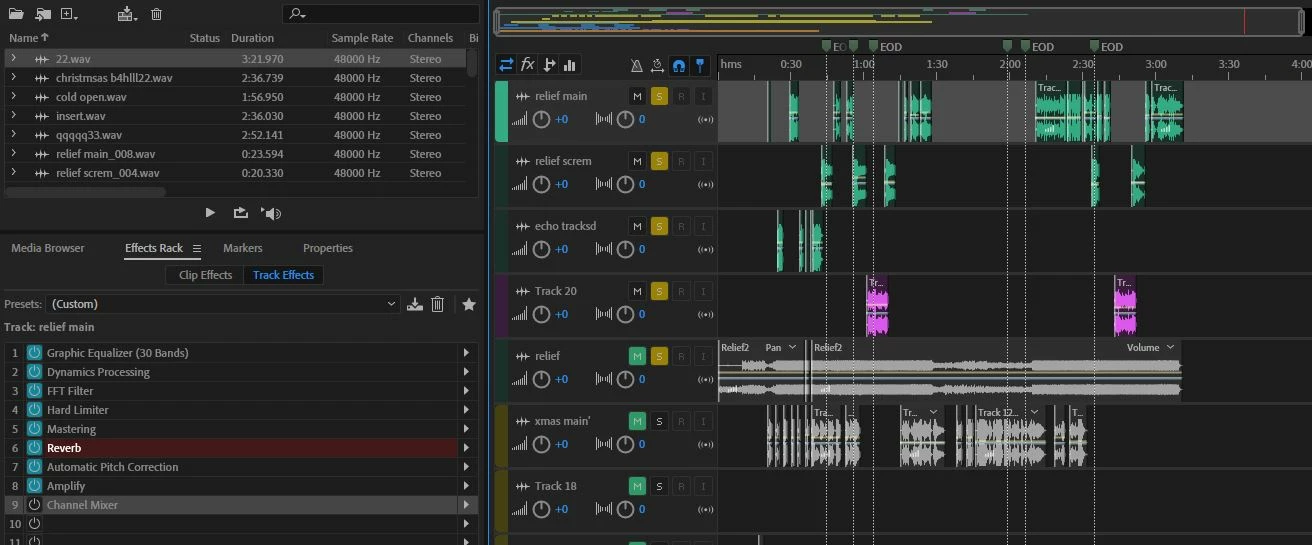
Task: Expand the cold open.wav file row
Action: (13, 97)
